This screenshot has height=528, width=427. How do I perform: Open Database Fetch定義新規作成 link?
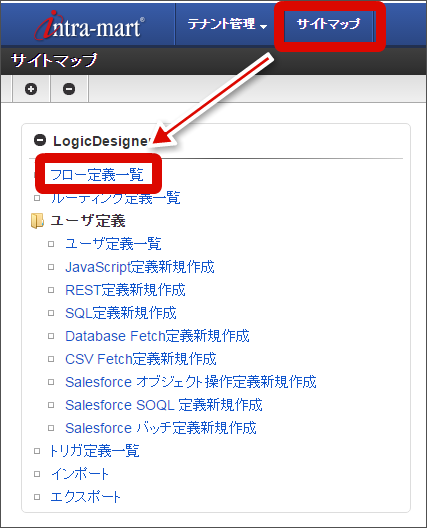click(157, 336)
